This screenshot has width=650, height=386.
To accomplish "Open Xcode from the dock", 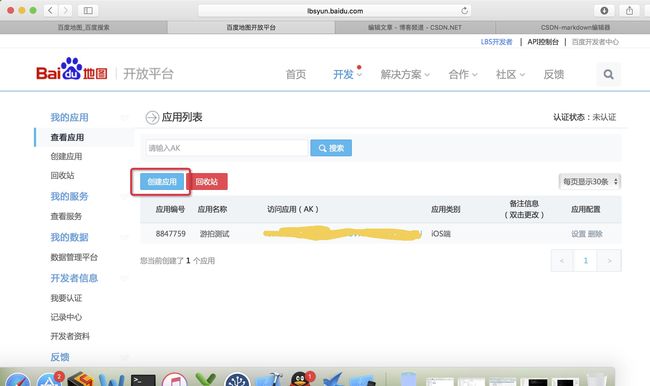I will click(269, 379).
